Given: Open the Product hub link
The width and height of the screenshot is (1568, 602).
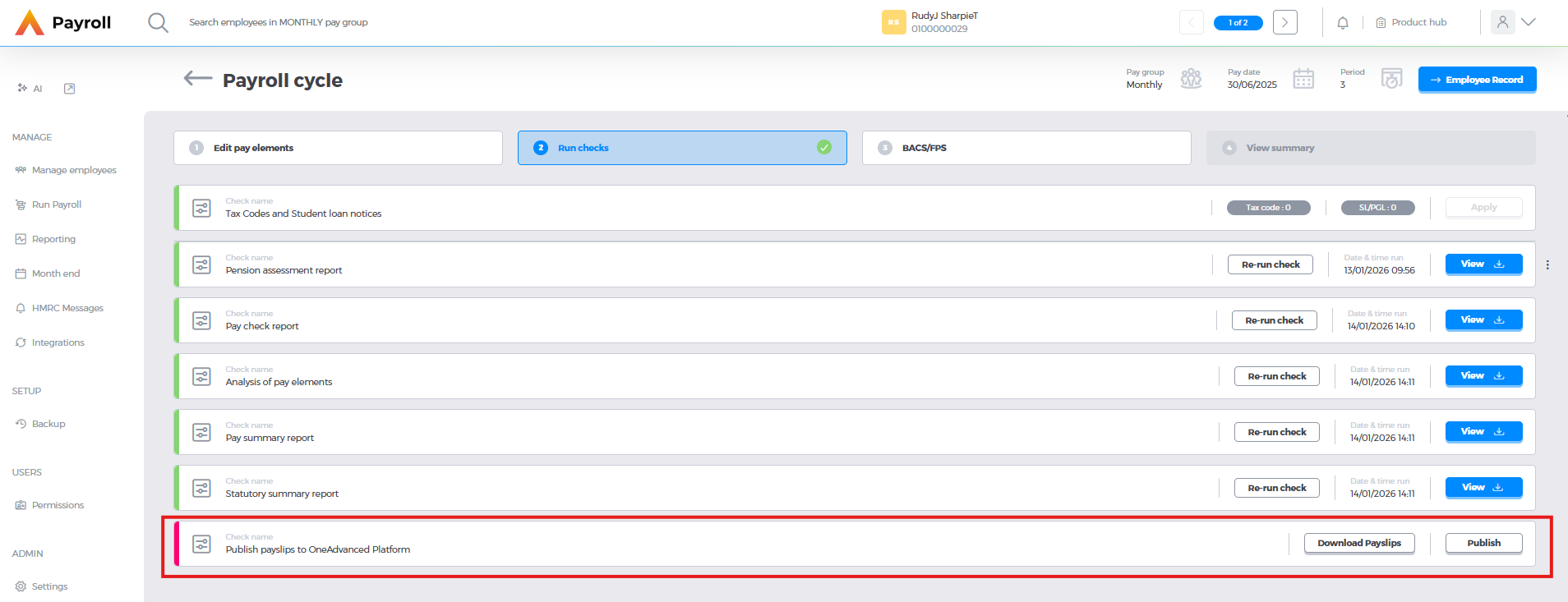Looking at the screenshot, I should 1411,22.
